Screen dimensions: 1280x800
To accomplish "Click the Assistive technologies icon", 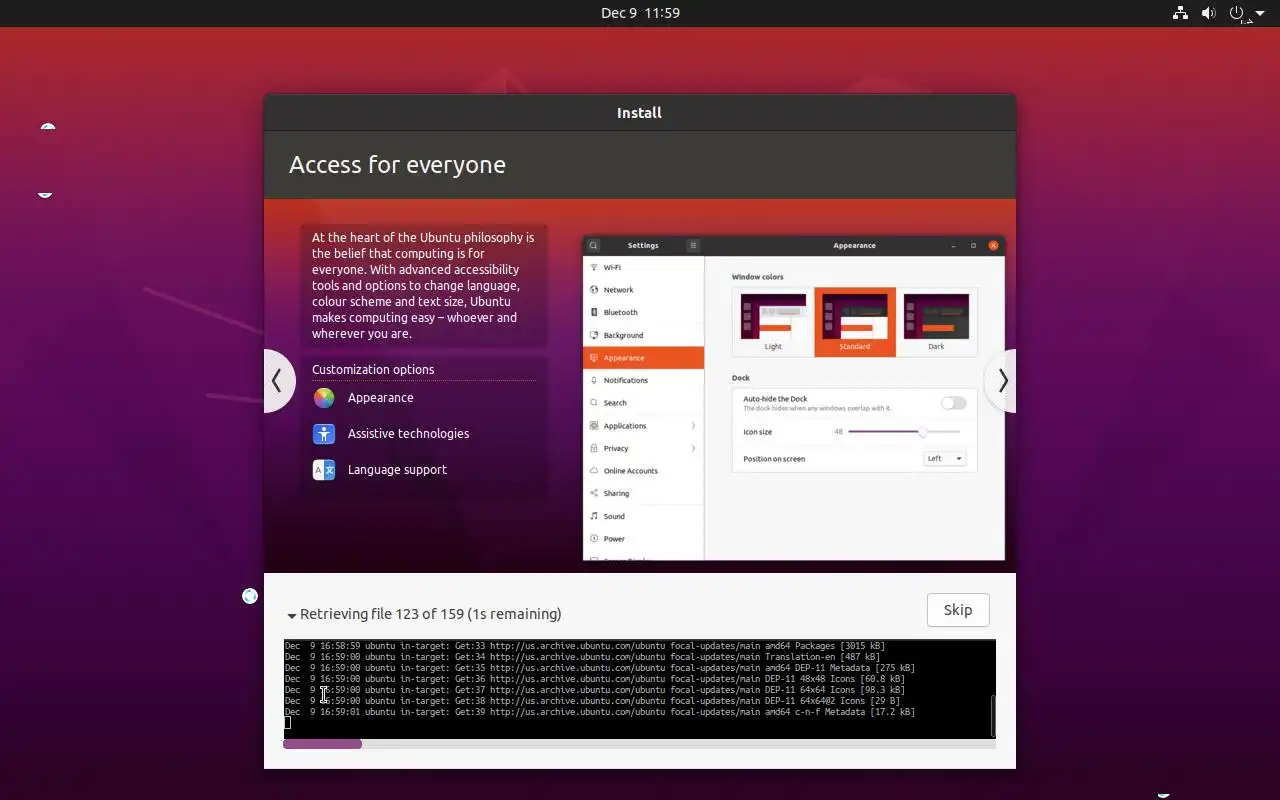I will click(x=324, y=434).
